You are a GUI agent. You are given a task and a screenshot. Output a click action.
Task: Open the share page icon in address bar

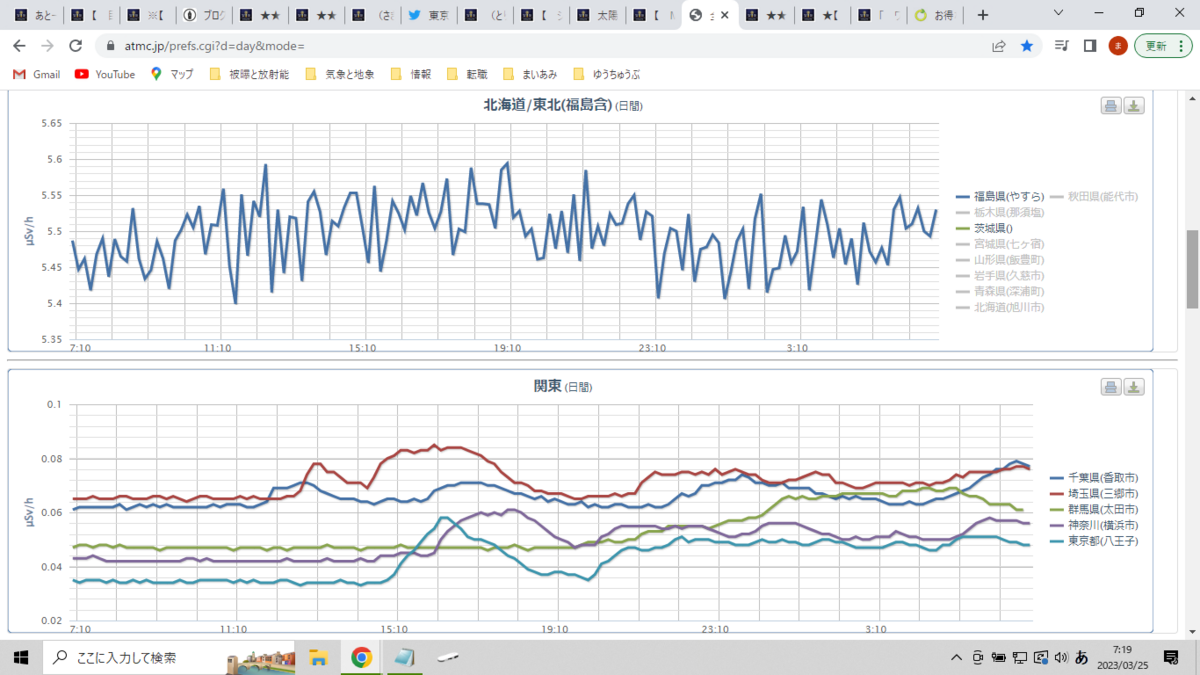pos(998,46)
